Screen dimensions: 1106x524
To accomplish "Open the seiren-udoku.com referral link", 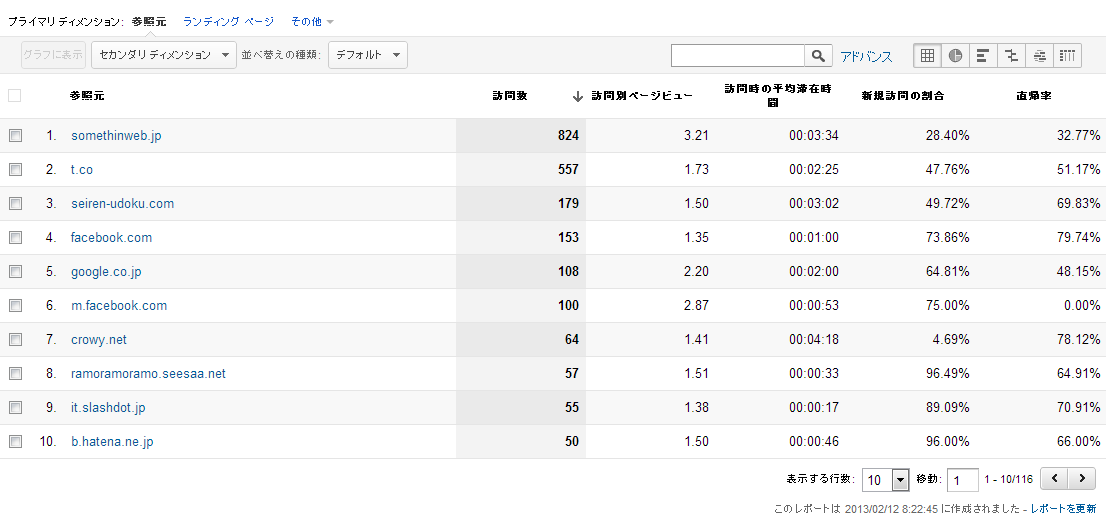I will pos(122,204).
